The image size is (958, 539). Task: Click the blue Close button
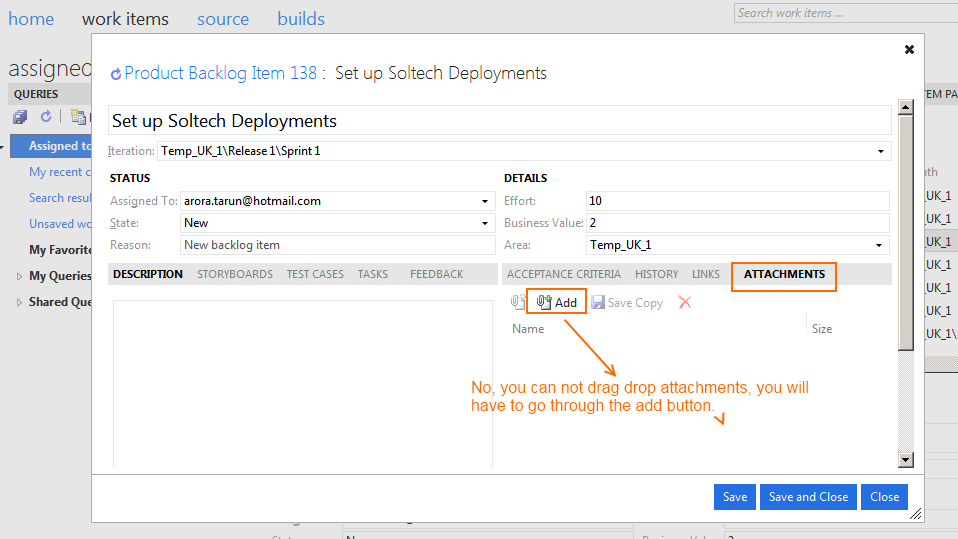[x=884, y=497]
